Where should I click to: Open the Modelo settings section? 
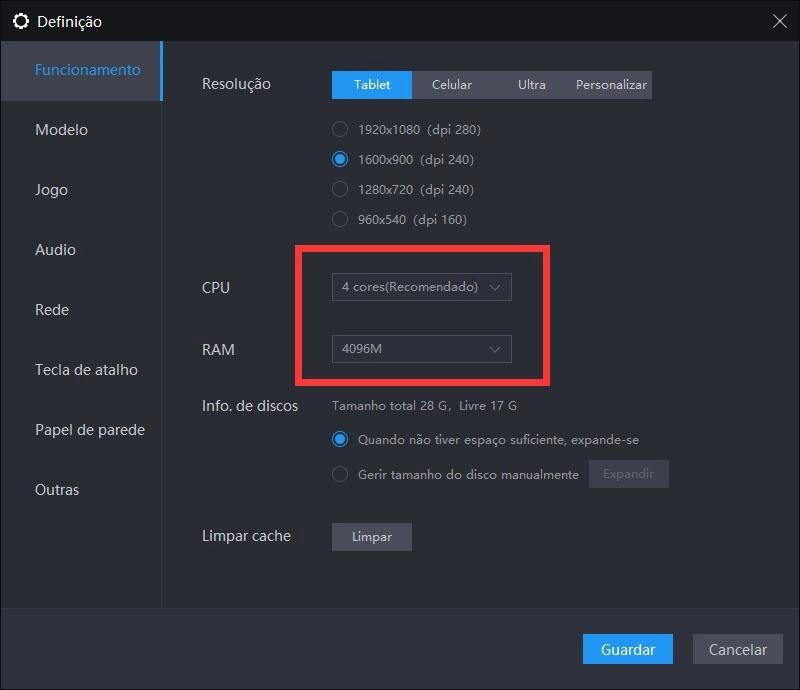61,130
